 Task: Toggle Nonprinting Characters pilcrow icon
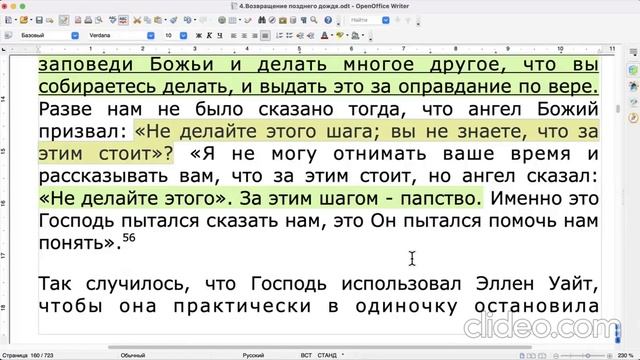click(x=303, y=20)
